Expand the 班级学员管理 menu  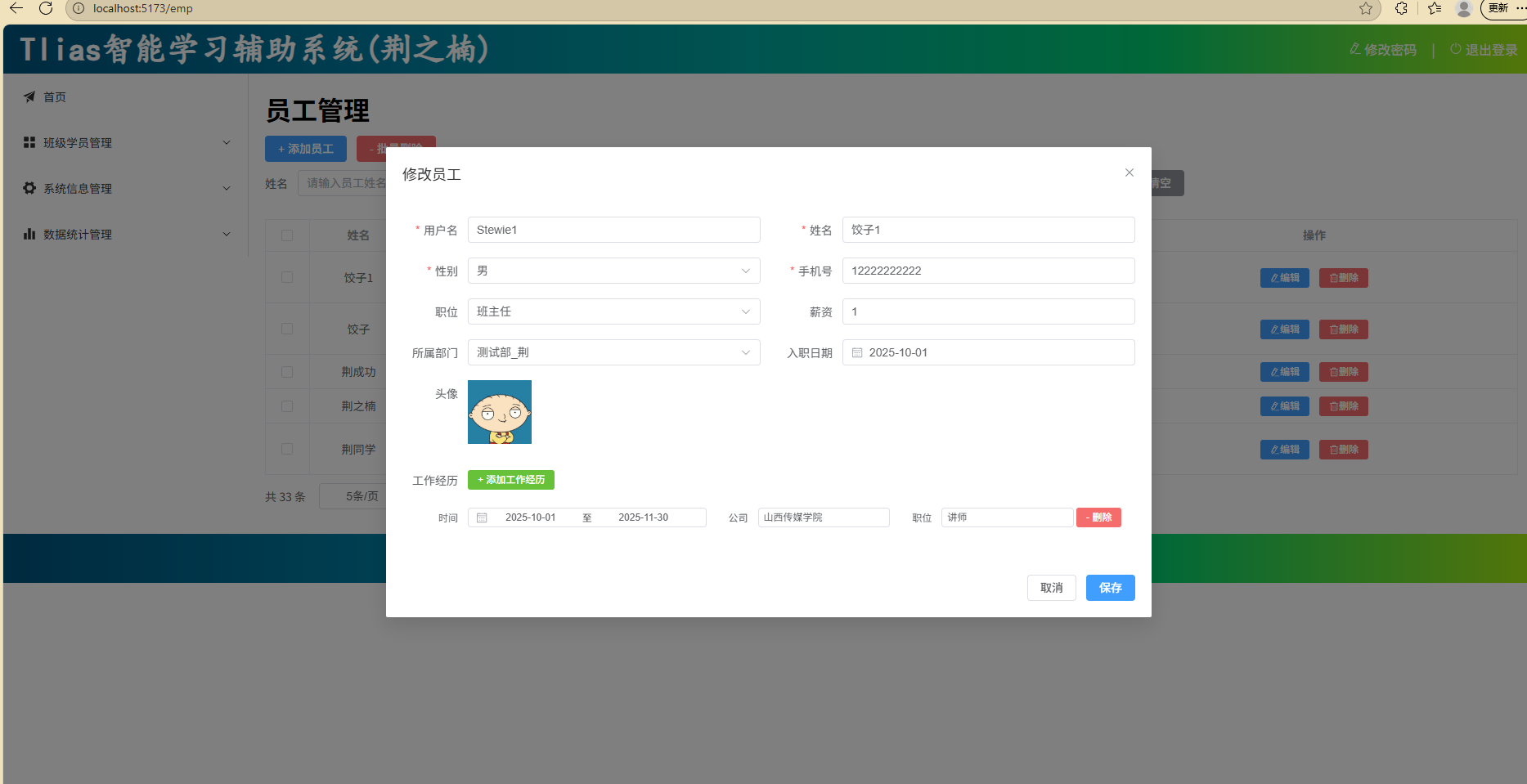(227, 142)
